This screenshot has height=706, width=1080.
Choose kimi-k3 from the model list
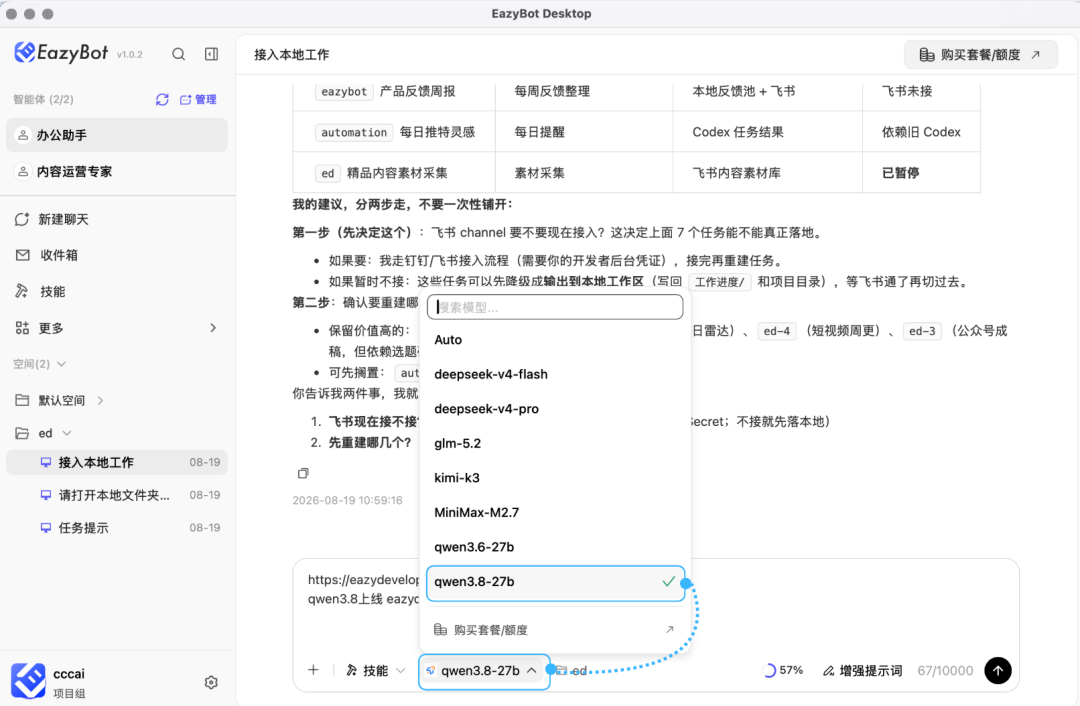[x=555, y=477]
